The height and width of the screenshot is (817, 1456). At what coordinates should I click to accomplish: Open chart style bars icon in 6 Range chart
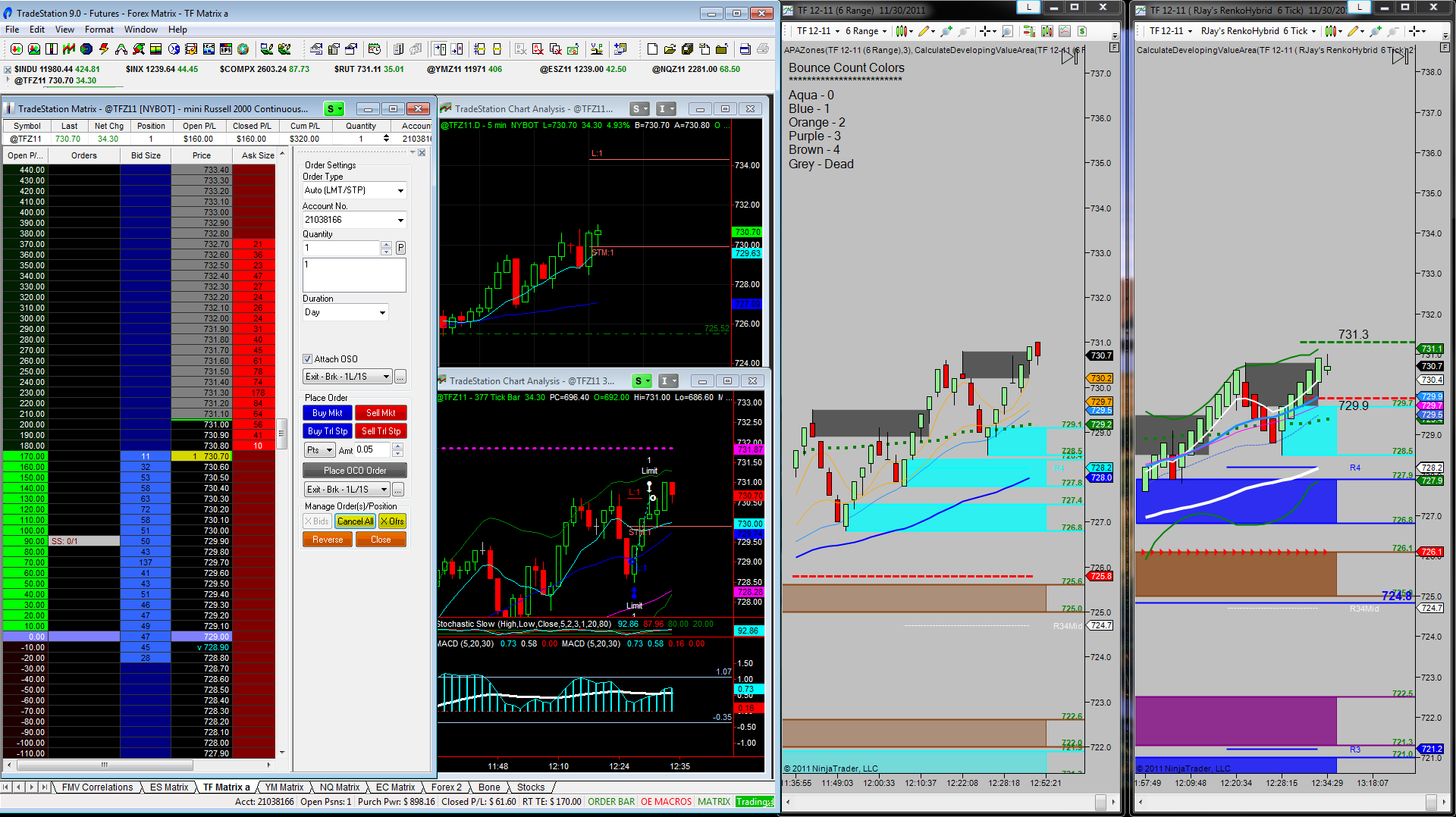(901, 31)
